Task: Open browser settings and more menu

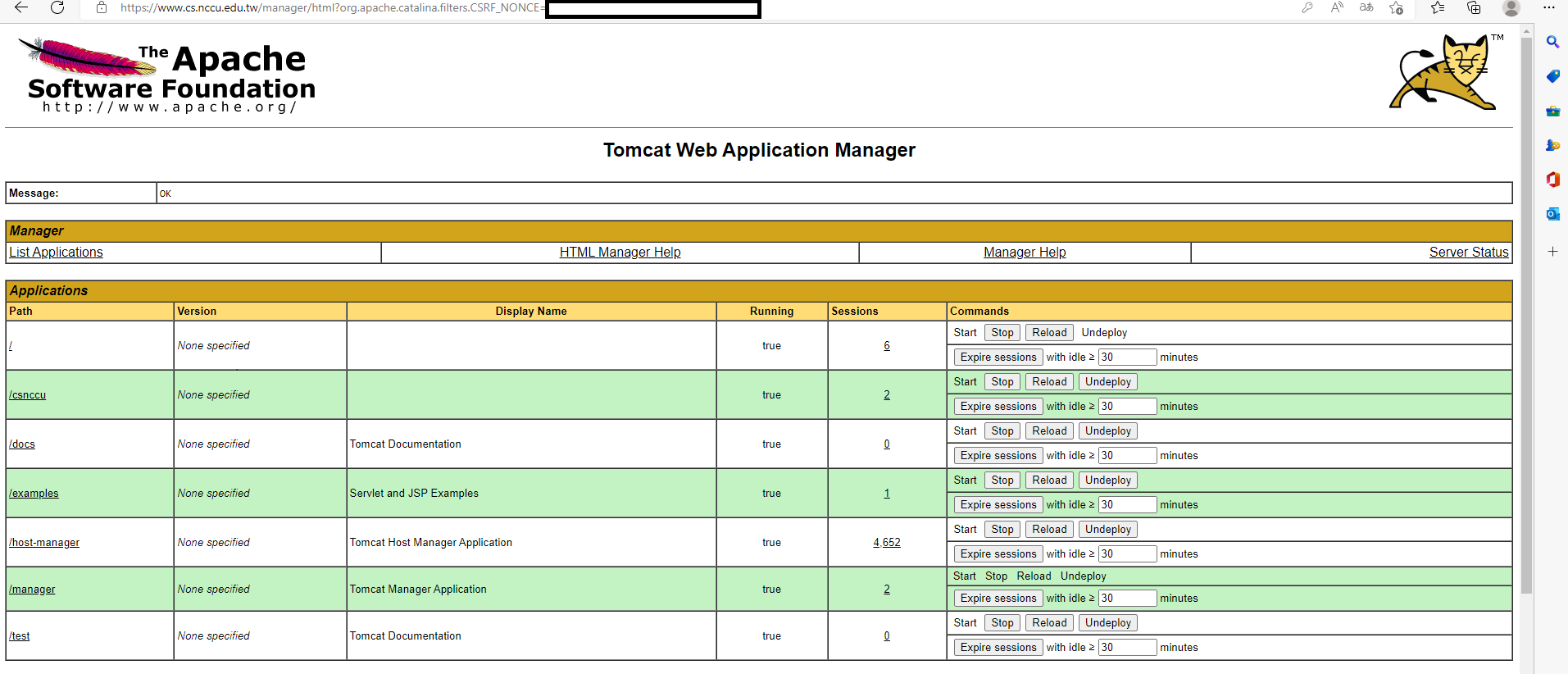Action: coord(1548,7)
